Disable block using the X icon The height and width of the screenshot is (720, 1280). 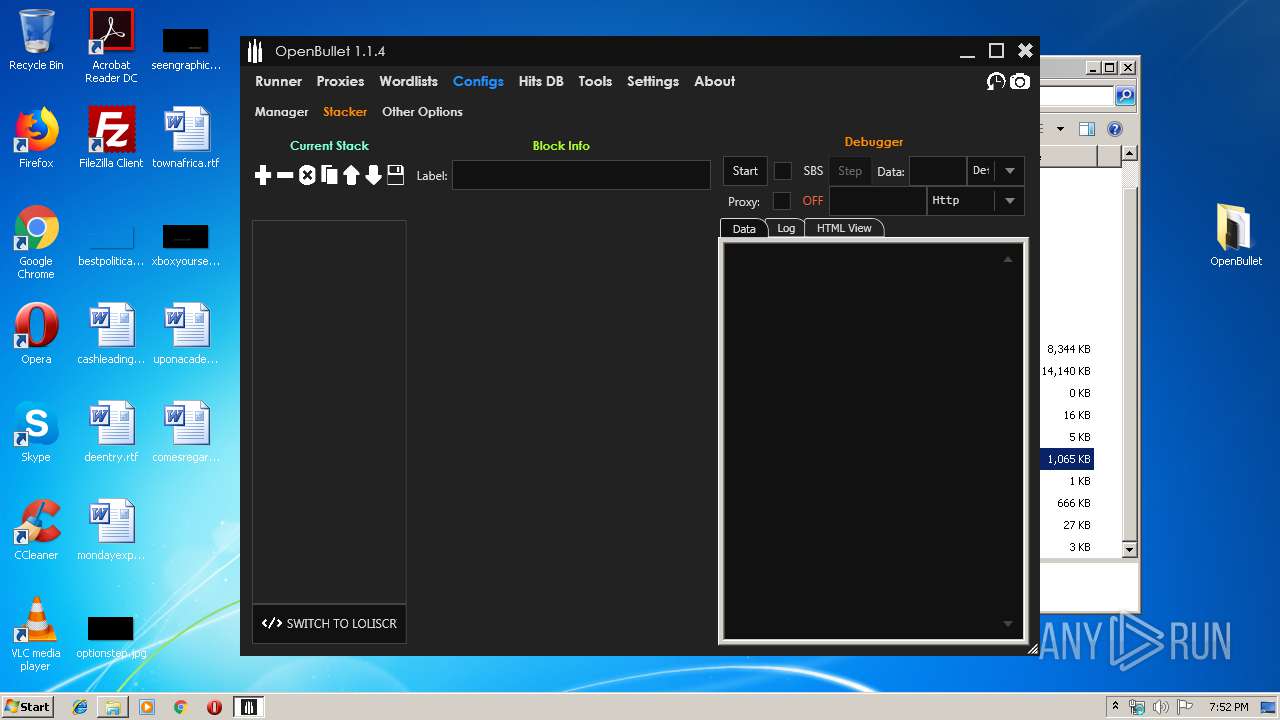[307, 175]
